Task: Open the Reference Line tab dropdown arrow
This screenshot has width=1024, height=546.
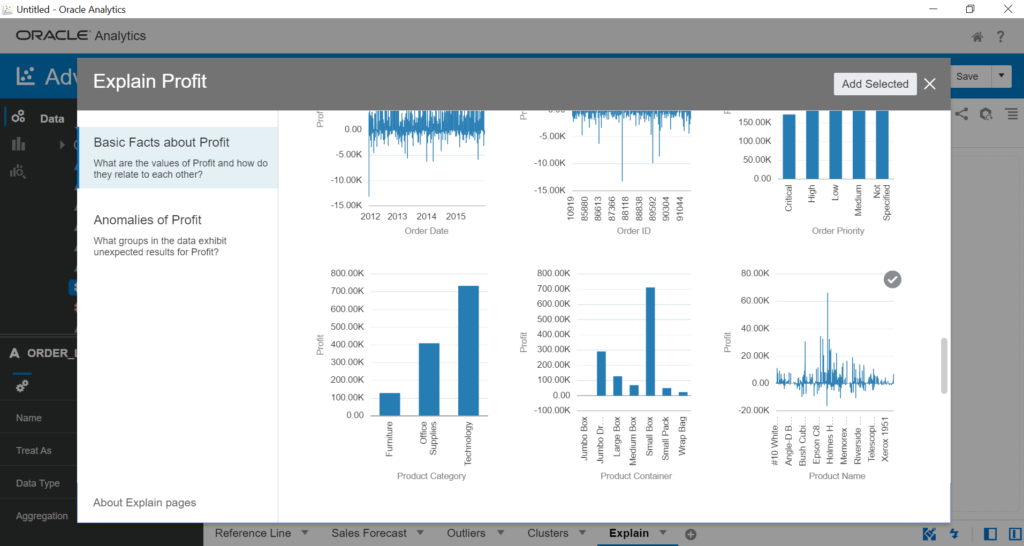Action: point(305,533)
